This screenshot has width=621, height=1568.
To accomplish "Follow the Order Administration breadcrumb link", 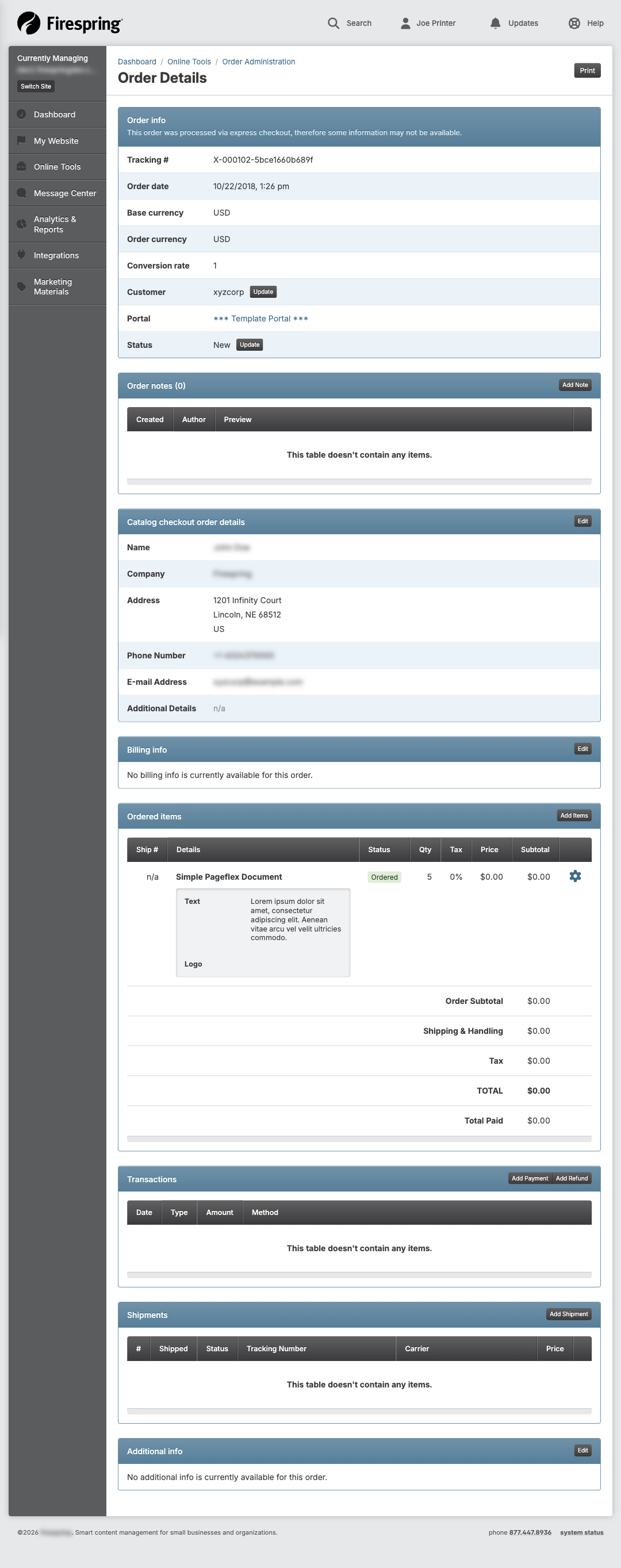I will tap(259, 62).
